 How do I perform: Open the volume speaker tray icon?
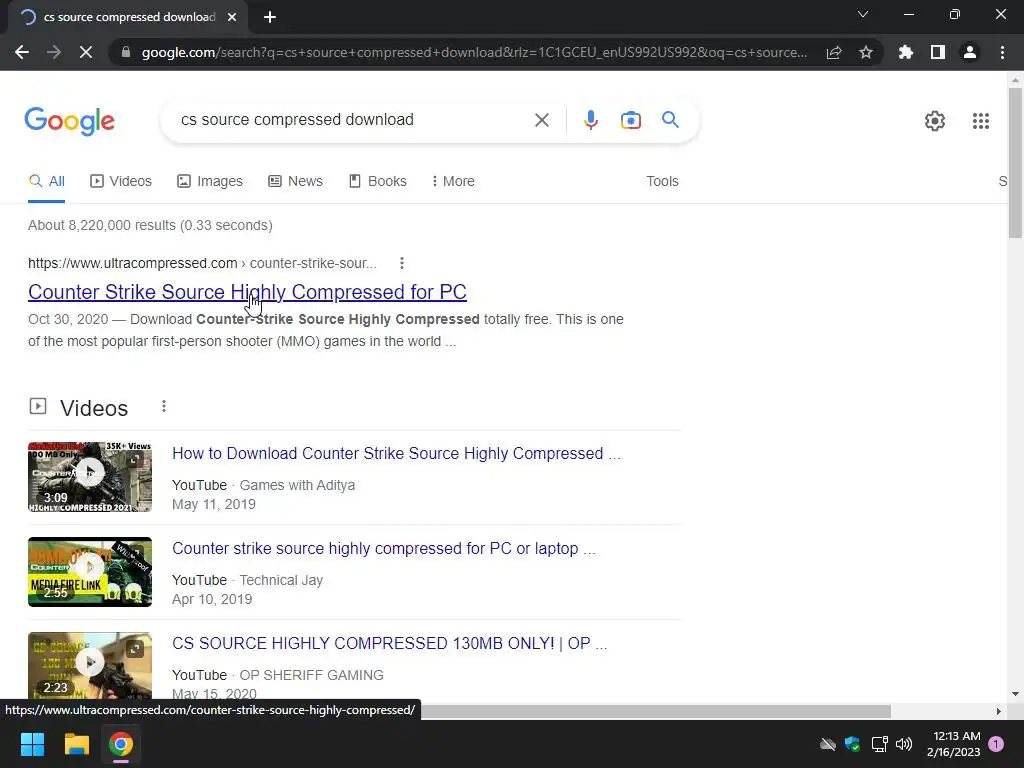click(x=904, y=744)
